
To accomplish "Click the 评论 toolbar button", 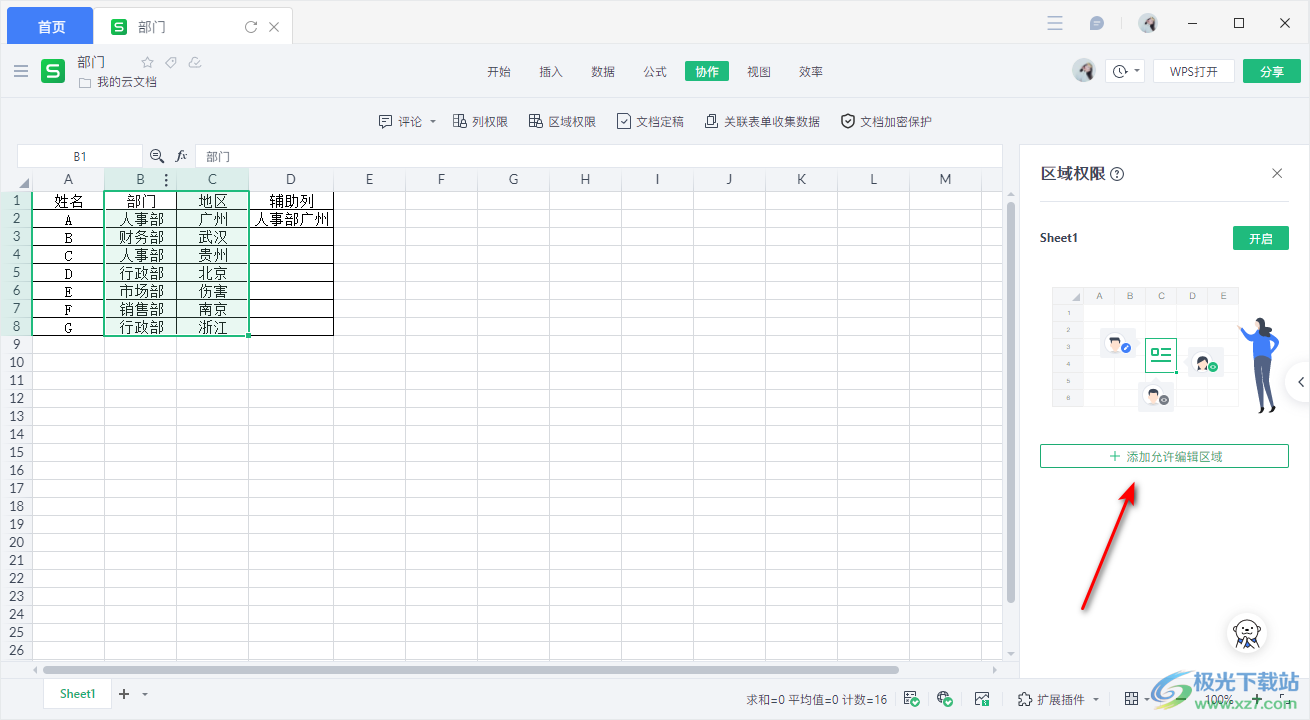I will tap(400, 121).
